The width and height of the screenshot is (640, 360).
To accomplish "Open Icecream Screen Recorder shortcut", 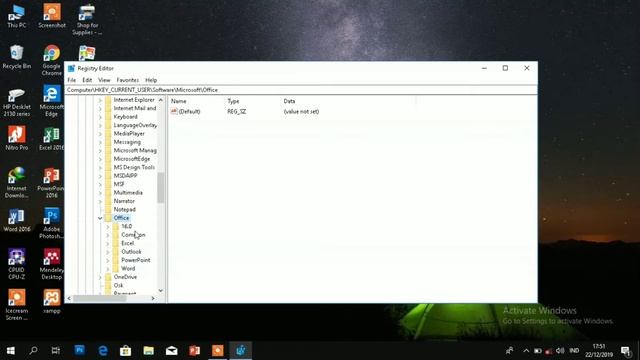I will click(x=16, y=304).
